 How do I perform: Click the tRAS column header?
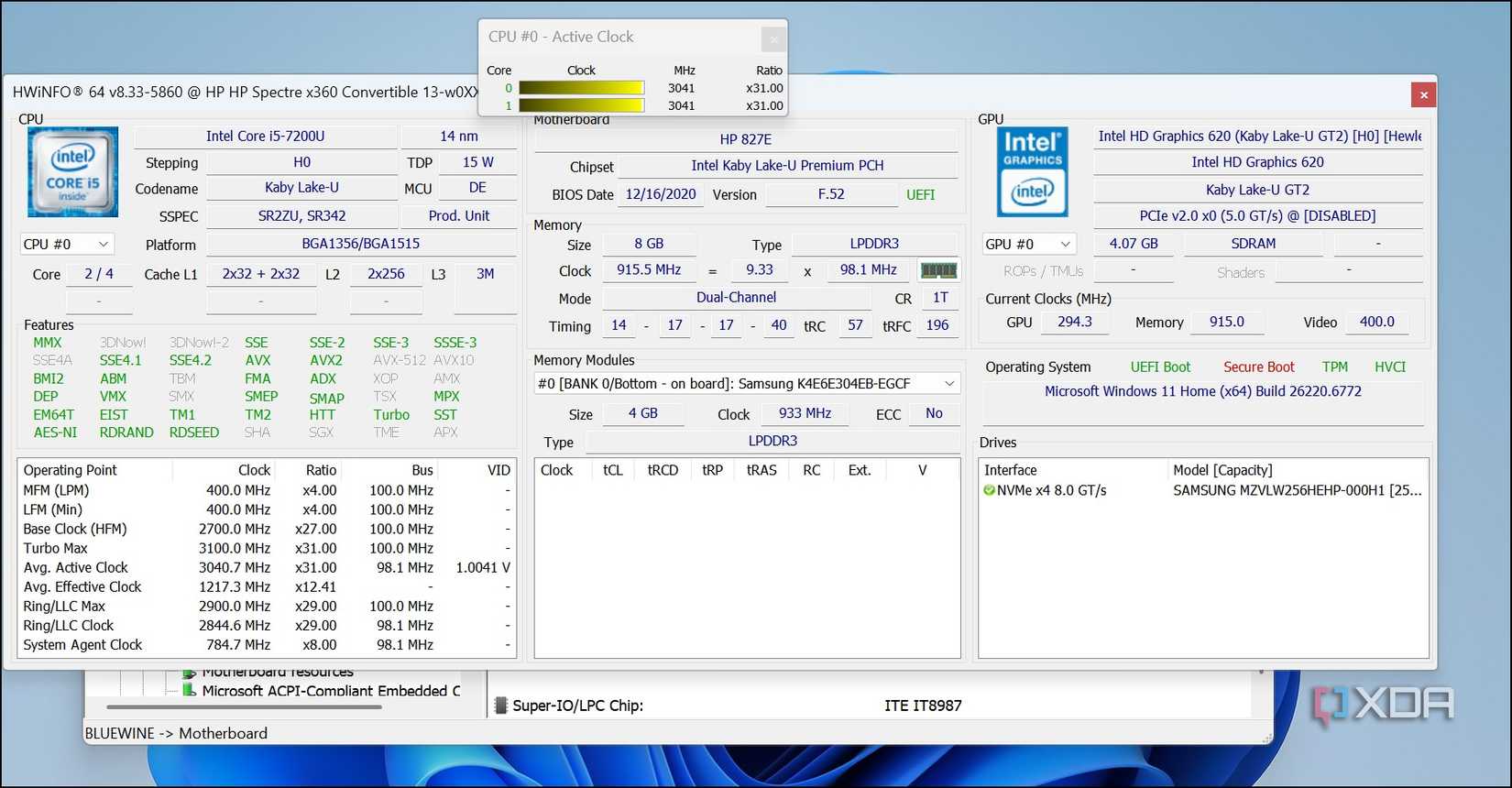coord(761,470)
